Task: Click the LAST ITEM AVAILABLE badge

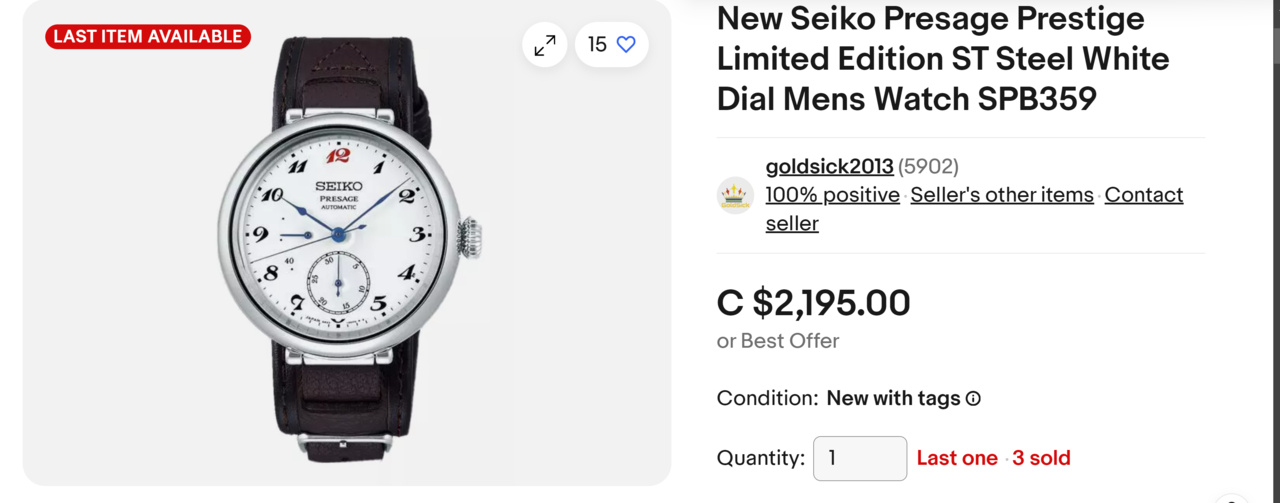Action: point(148,37)
